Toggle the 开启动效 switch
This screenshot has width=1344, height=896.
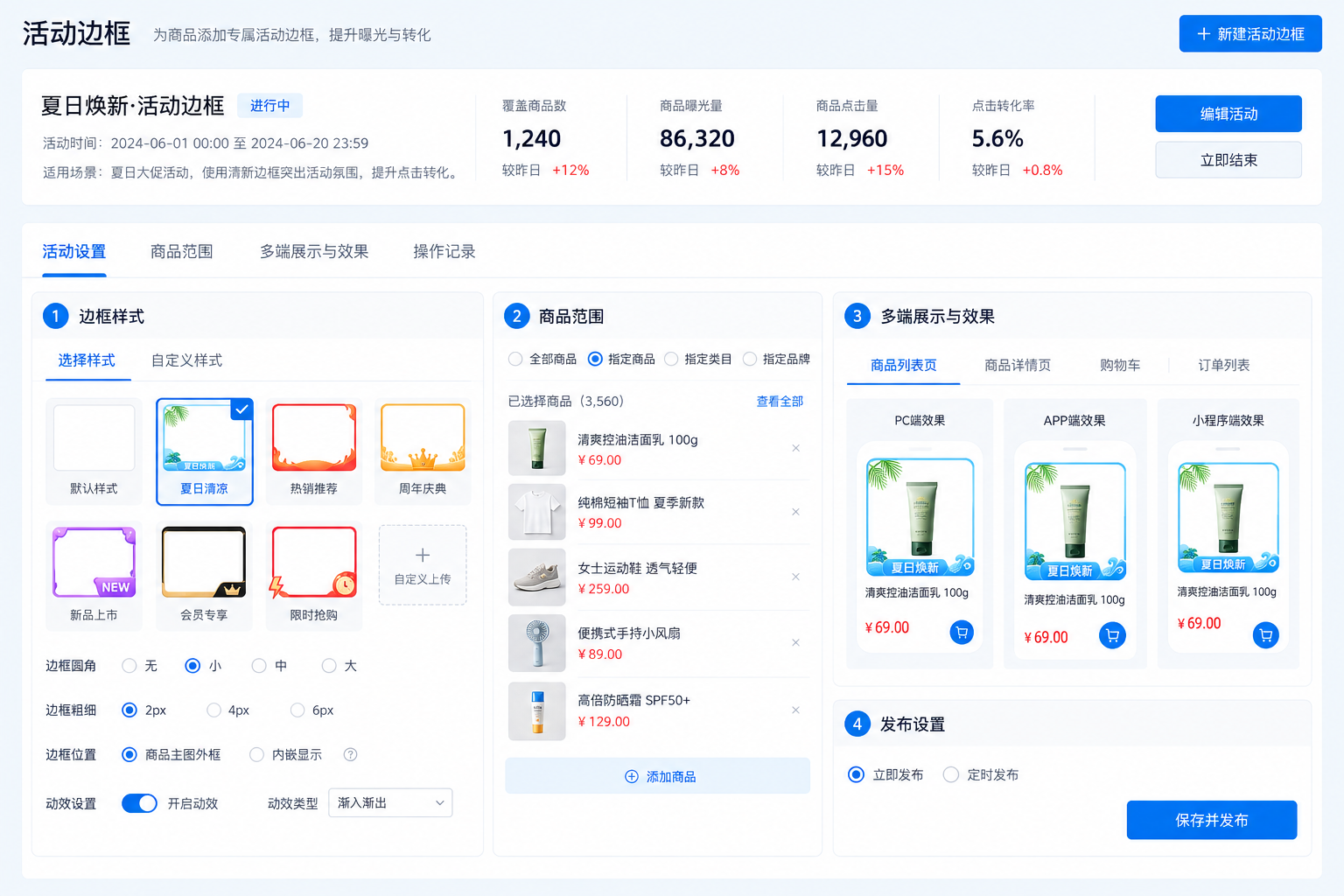[x=139, y=803]
